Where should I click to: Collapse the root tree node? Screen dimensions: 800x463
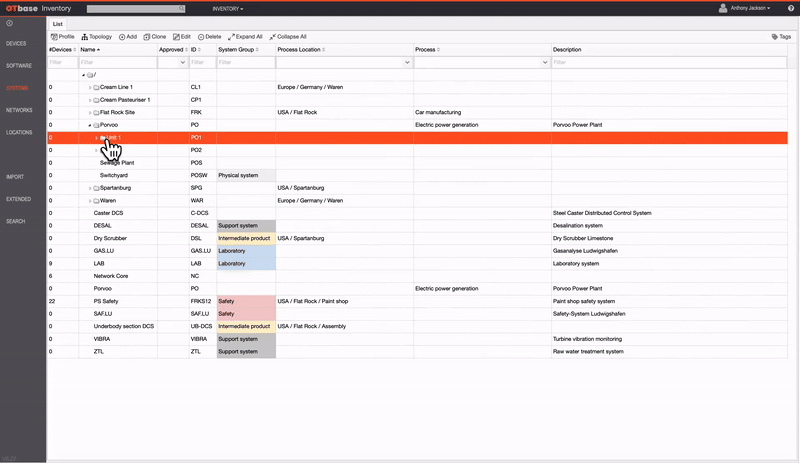(84, 75)
